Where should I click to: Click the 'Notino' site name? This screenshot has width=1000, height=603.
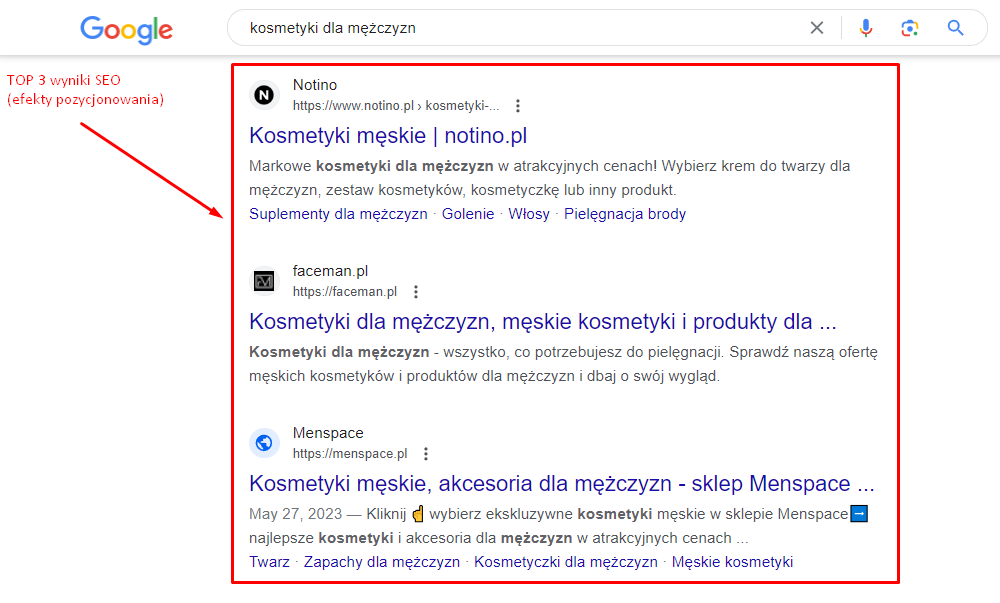tap(315, 85)
